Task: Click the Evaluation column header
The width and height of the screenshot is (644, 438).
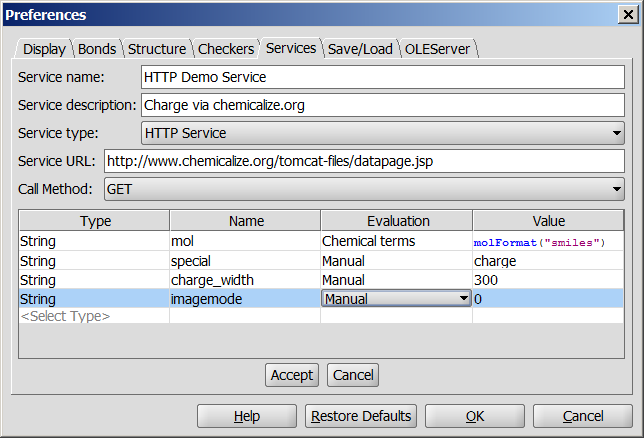Action: (397, 221)
